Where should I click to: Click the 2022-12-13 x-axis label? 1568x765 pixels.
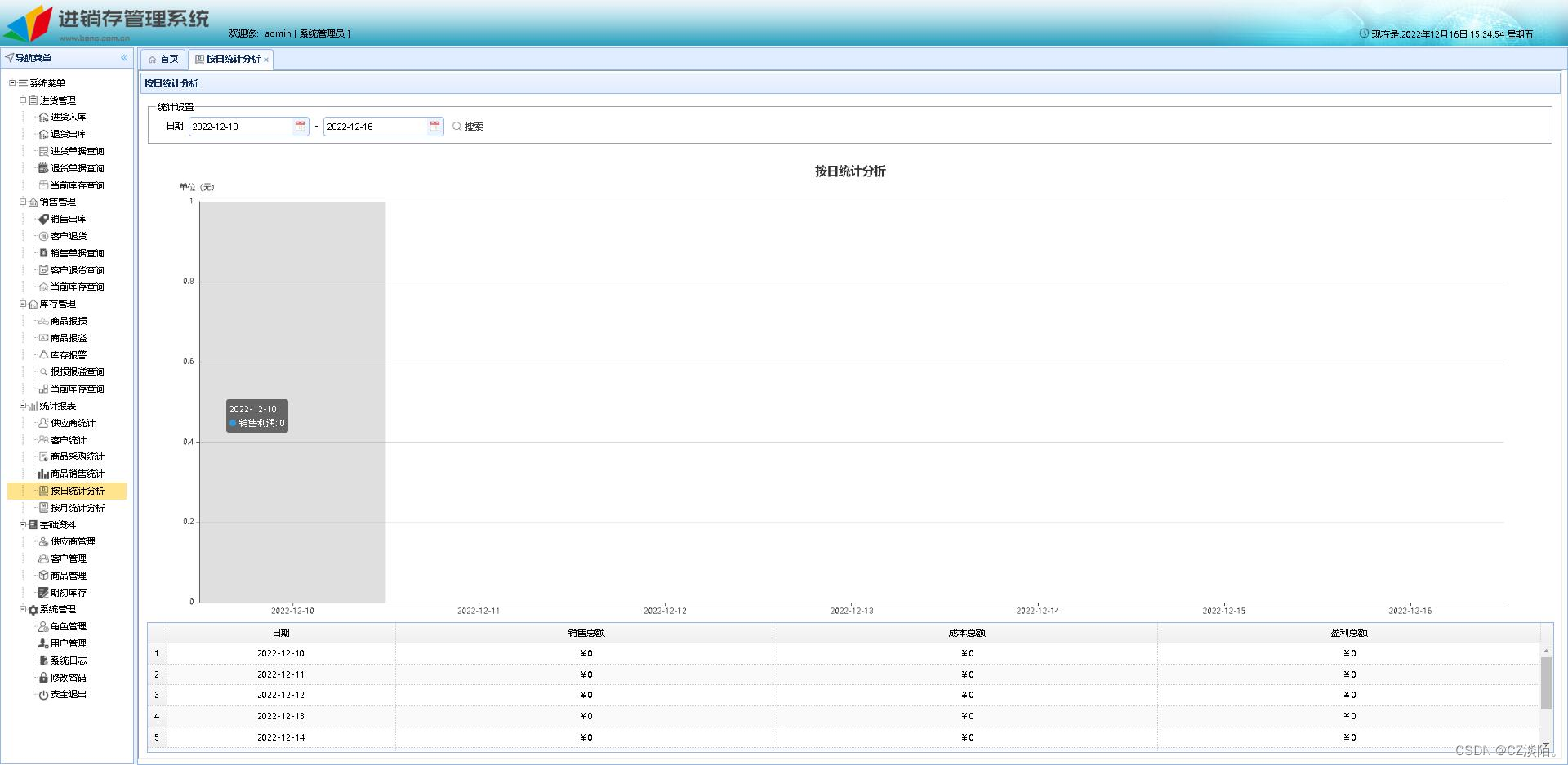851,611
